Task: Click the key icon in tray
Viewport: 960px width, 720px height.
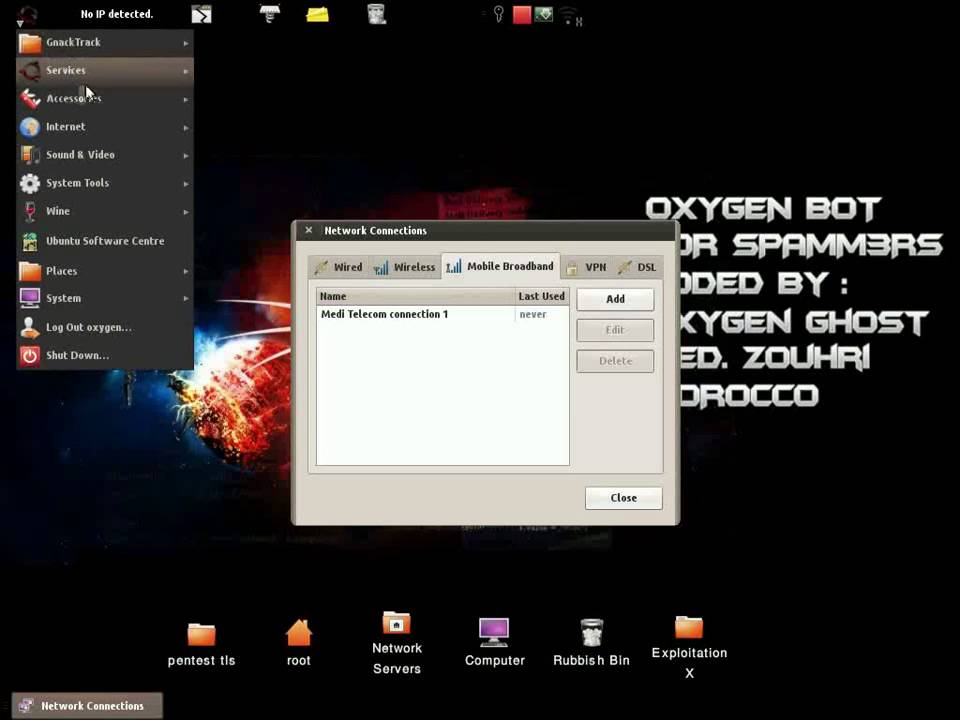Action: pos(499,13)
